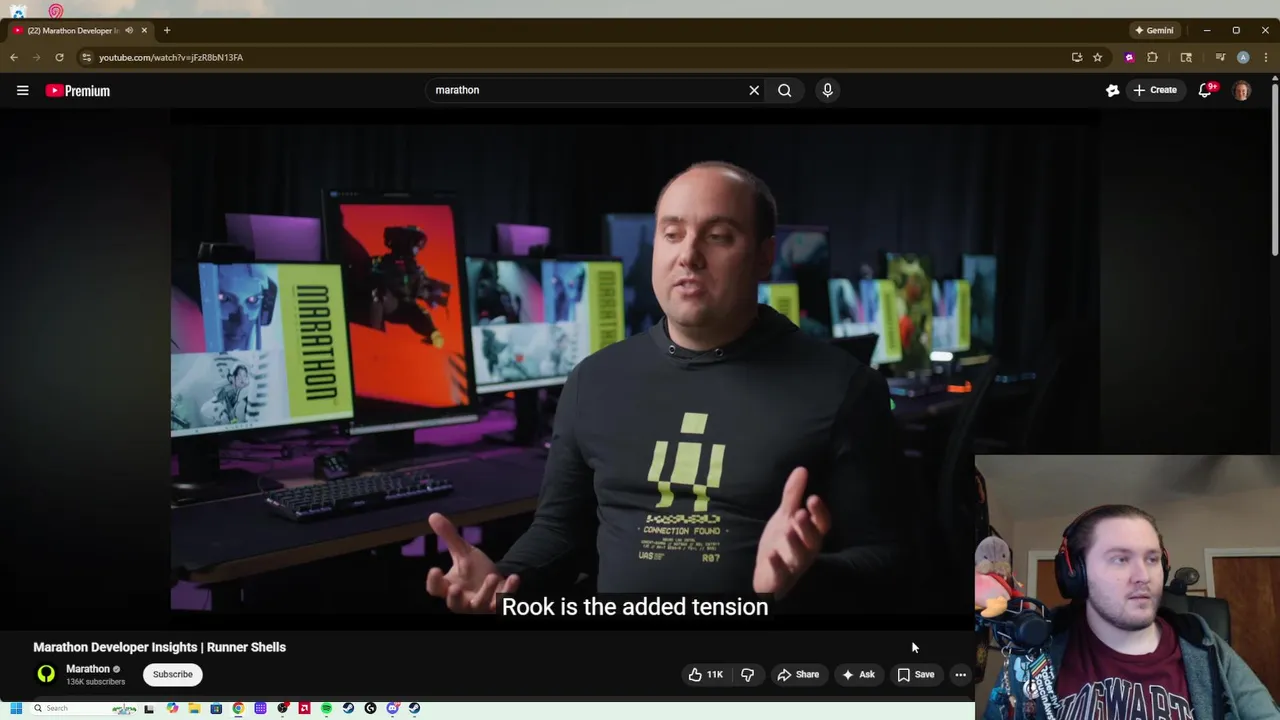
Task: Open the Marathon channel avatar
Action: [46, 674]
